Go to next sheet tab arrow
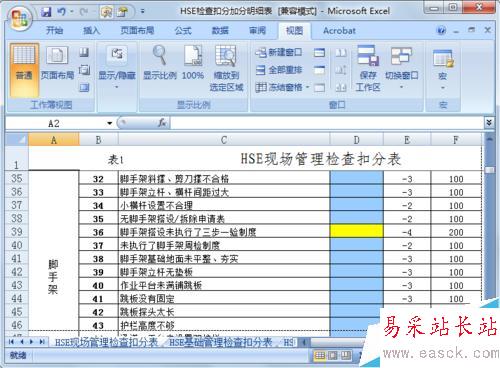Image resolution: width=500 pixels, height=368 pixels. [32, 342]
